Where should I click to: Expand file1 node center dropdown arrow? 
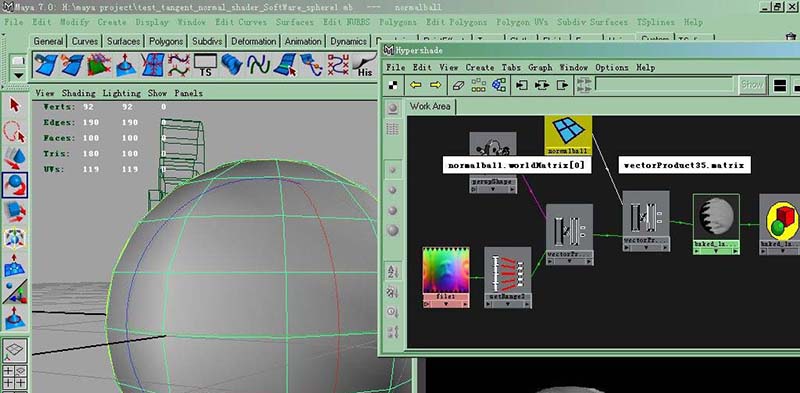pyautogui.click(x=446, y=304)
